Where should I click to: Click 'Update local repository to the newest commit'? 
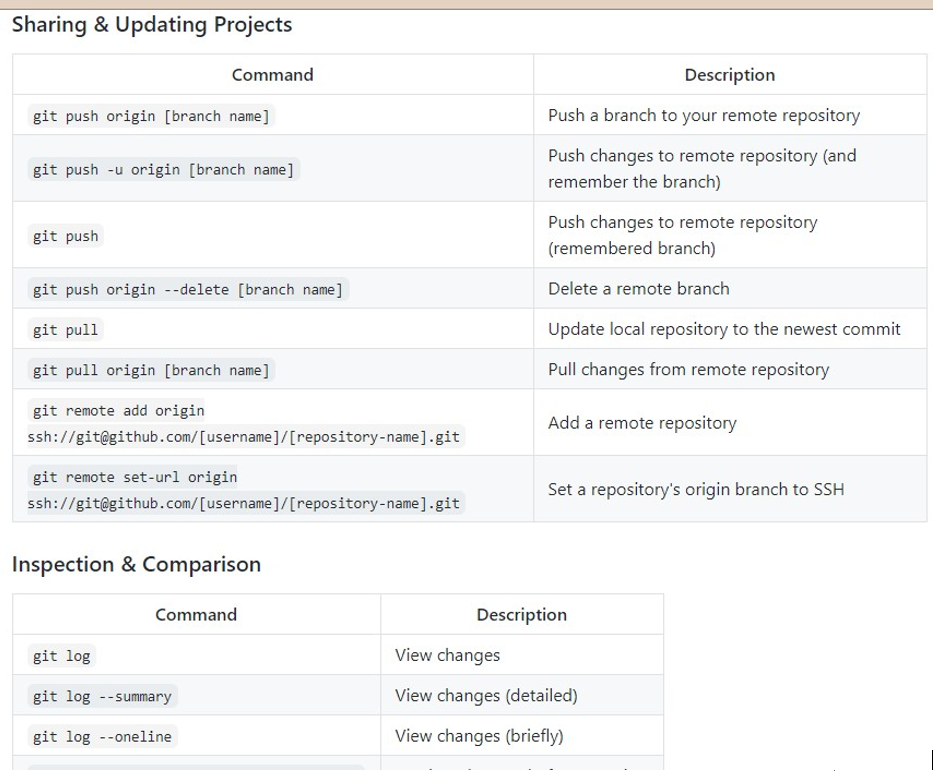724,329
